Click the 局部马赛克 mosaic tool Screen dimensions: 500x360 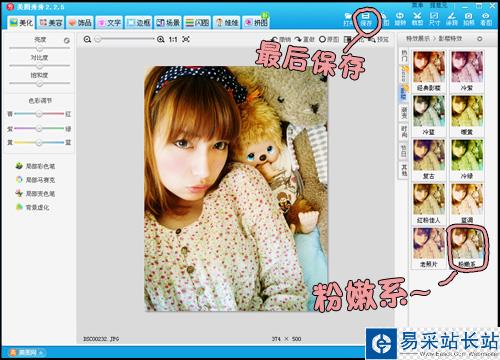[x=36, y=180]
